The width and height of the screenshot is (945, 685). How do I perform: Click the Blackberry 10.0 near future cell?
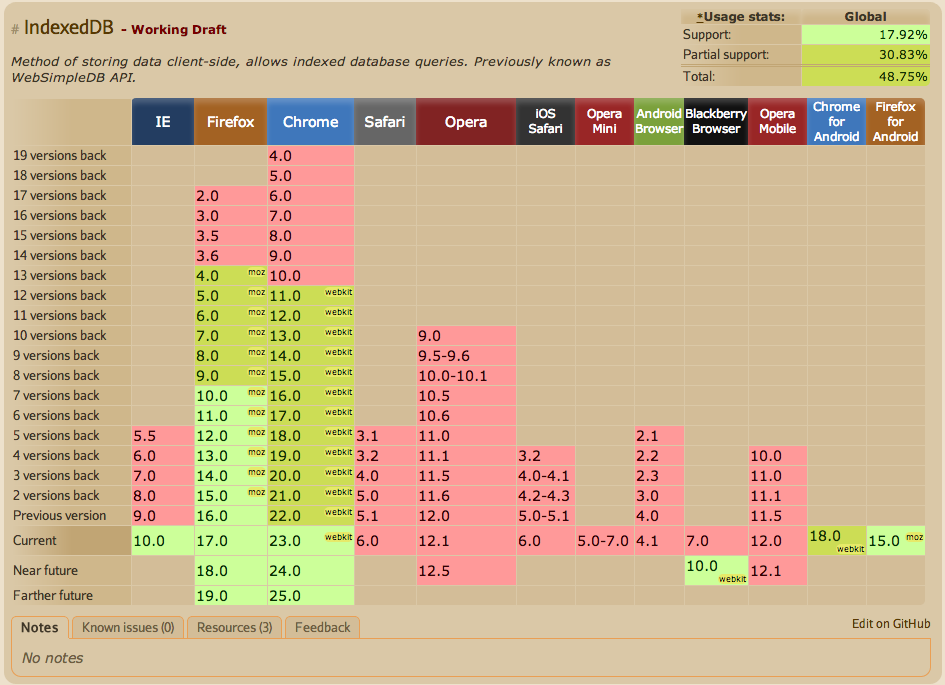pyautogui.click(x=716, y=570)
